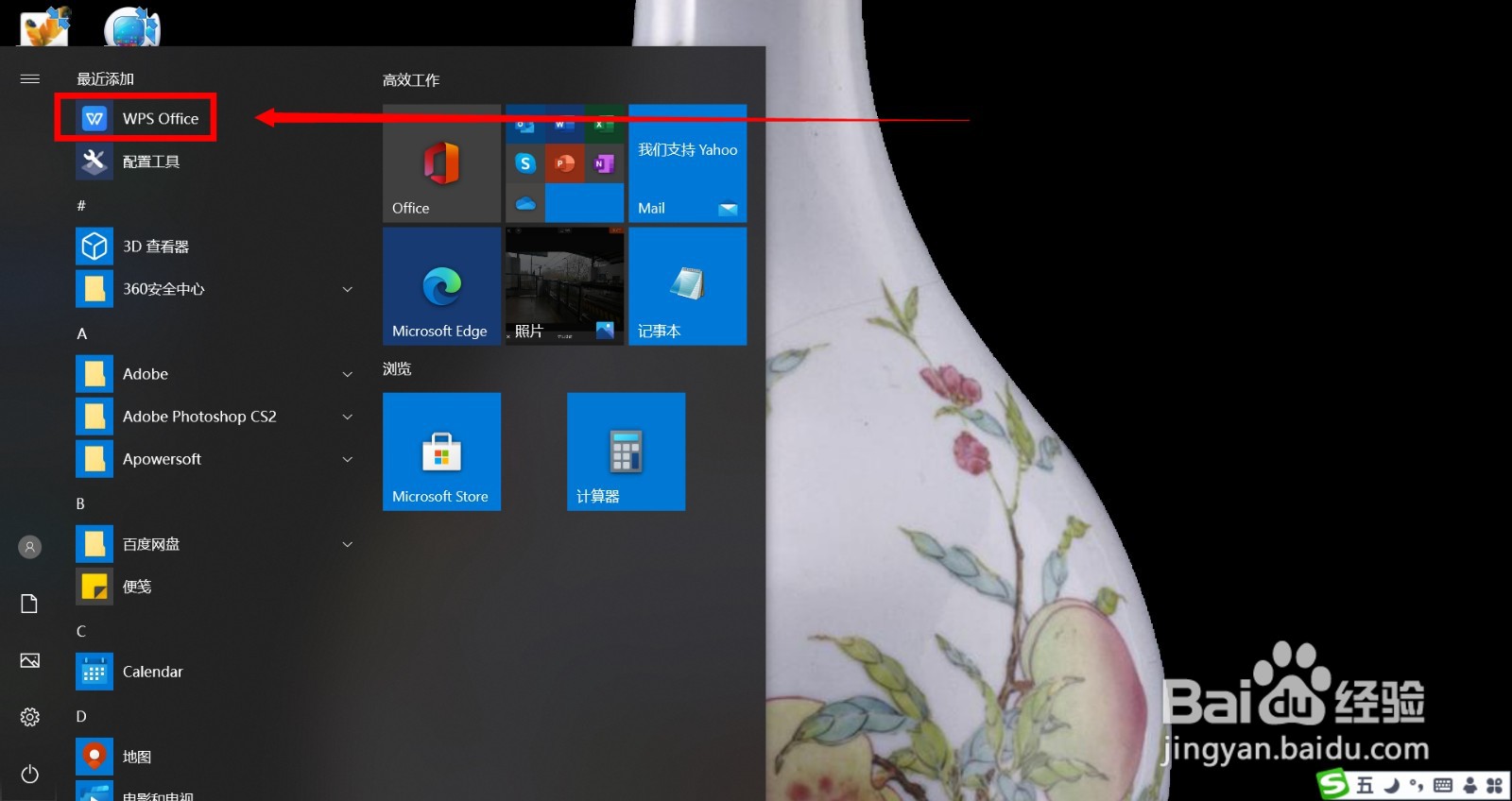Expand the Adobe Photoshop CS2 chevron
Screen dimensions: 1512x801
(x=347, y=417)
